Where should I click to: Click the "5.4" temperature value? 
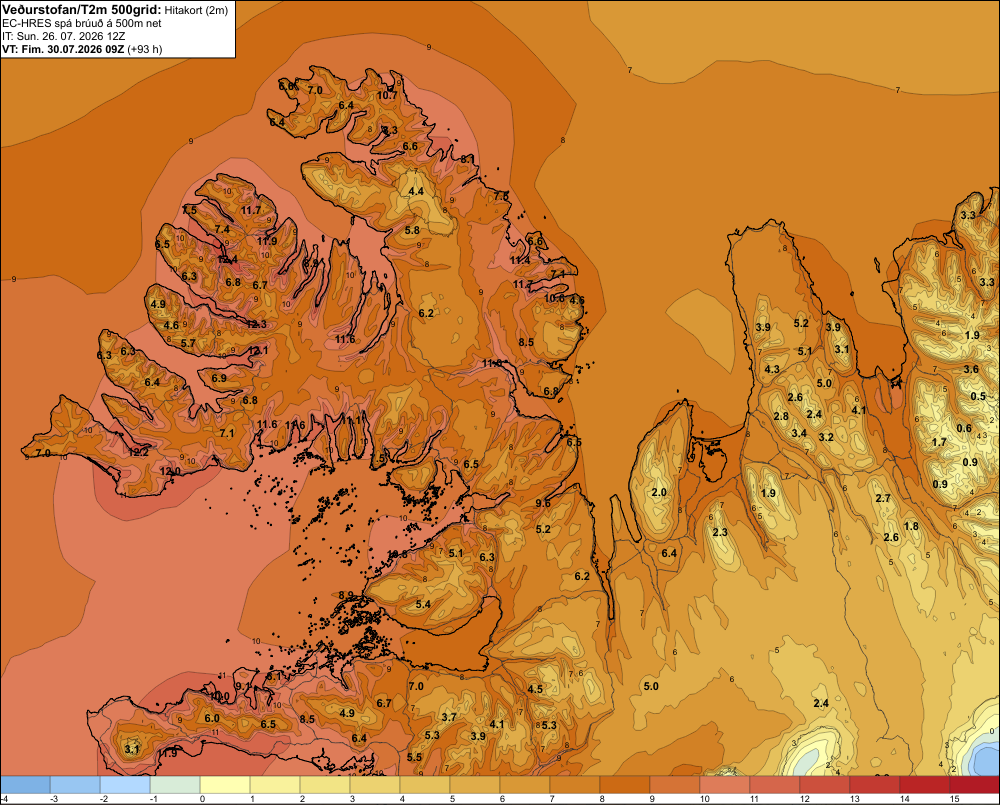pos(423,604)
